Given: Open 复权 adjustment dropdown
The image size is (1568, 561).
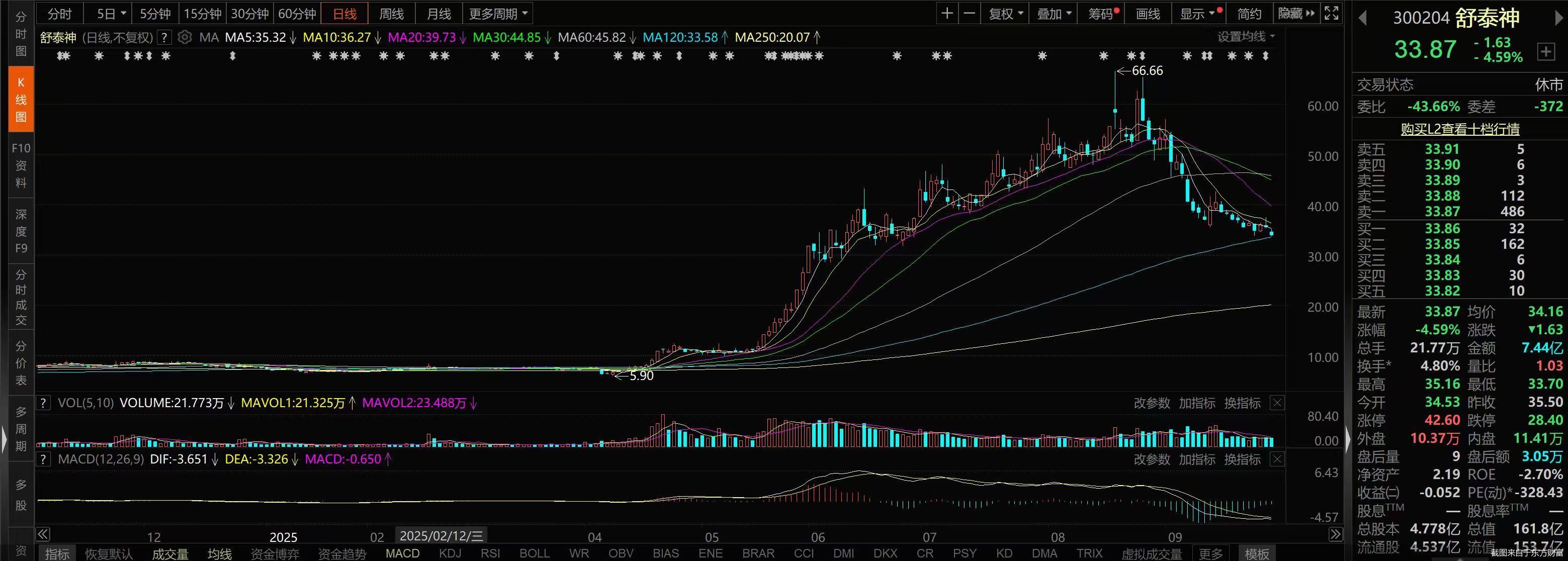Looking at the screenshot, I should pyautogui.click(x=1005, y=14).
